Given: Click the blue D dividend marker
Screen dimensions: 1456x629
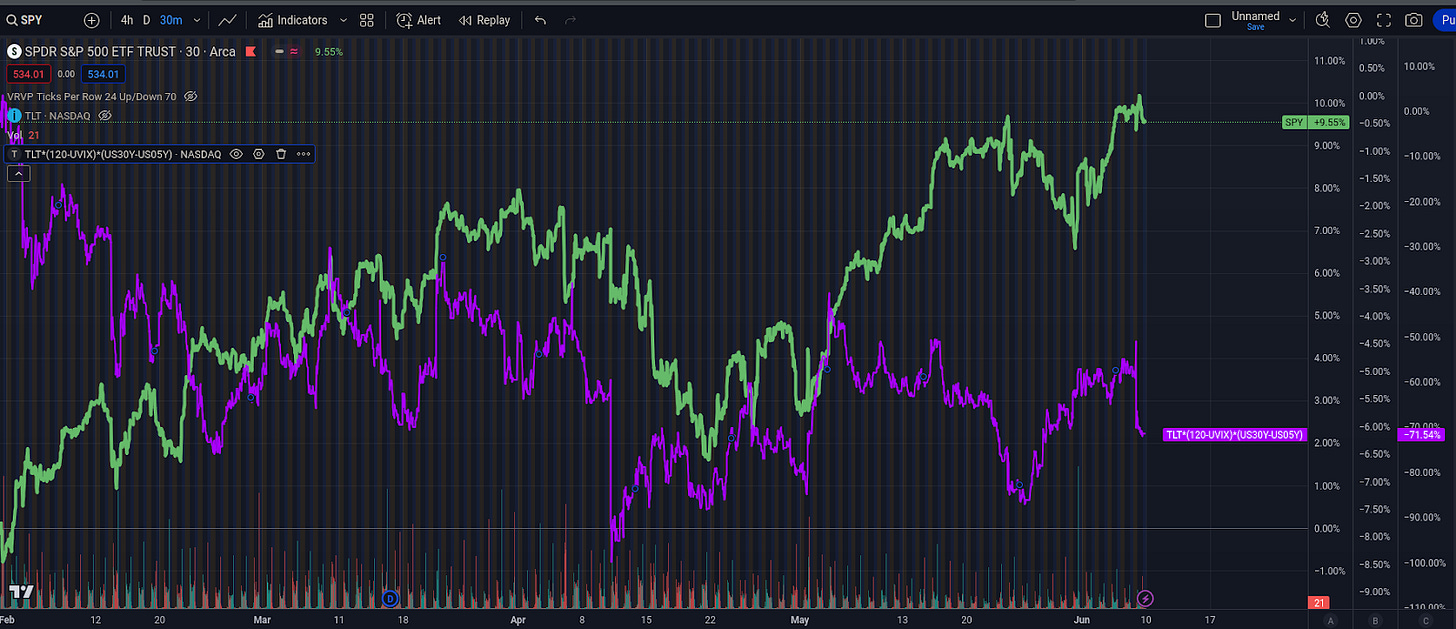Looking at the screenshot, I should coord(390,598).
